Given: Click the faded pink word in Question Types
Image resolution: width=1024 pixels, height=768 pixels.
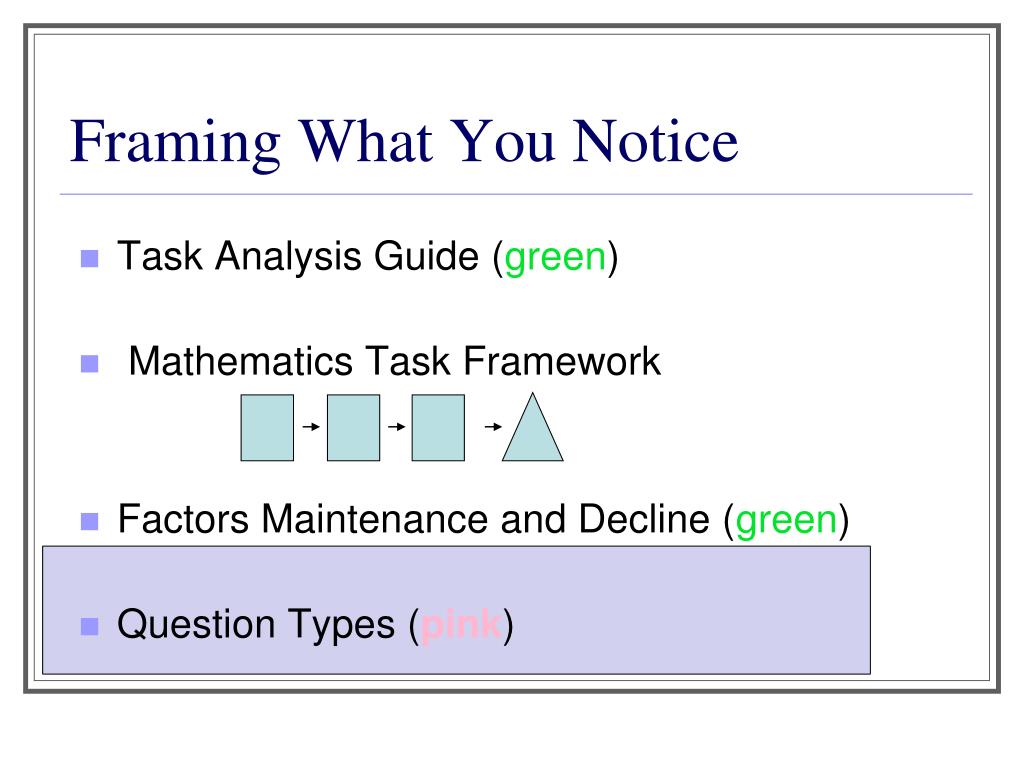Looking at the screenshot, I should click(461, 625).
